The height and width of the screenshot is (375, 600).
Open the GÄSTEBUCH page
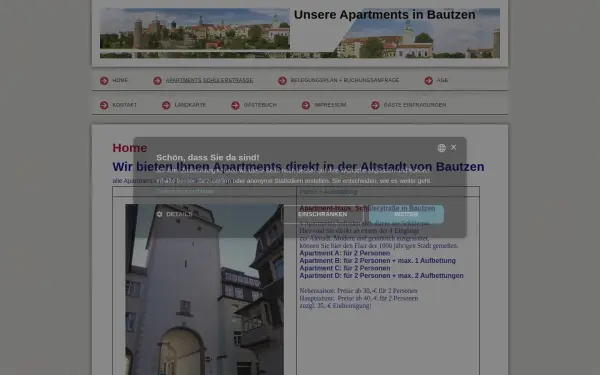tap(260, 105)
